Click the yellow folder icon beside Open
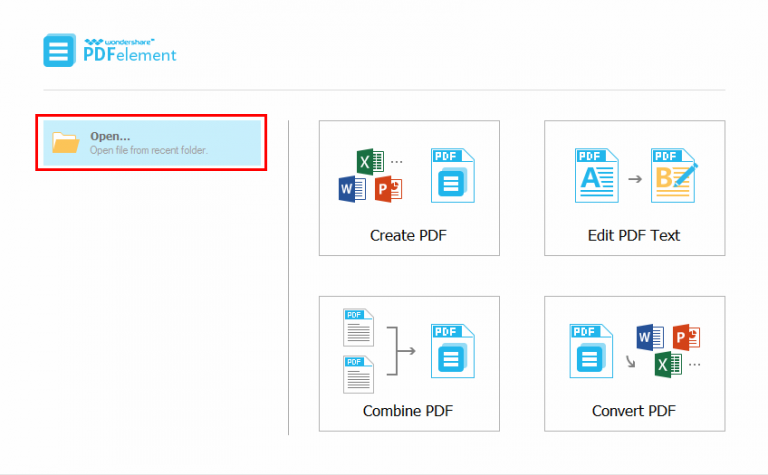Image resolution: width=768 pixels, height=475 pixels. [x=66, y=142]
